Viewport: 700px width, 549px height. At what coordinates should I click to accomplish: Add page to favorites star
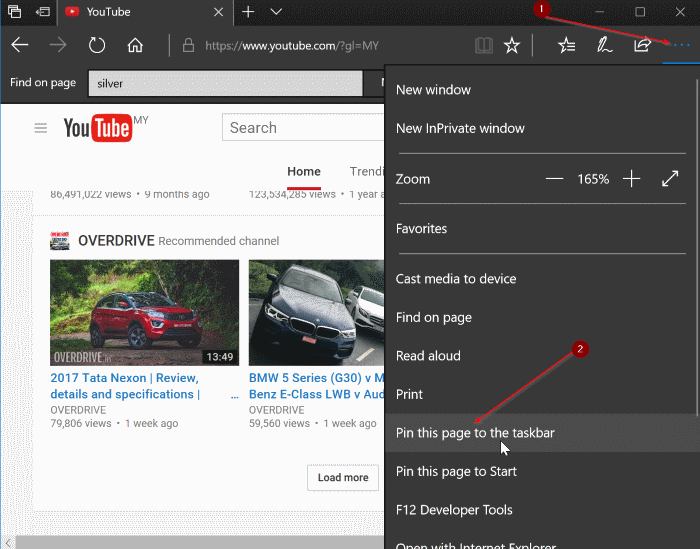click(x=512, y=45)
